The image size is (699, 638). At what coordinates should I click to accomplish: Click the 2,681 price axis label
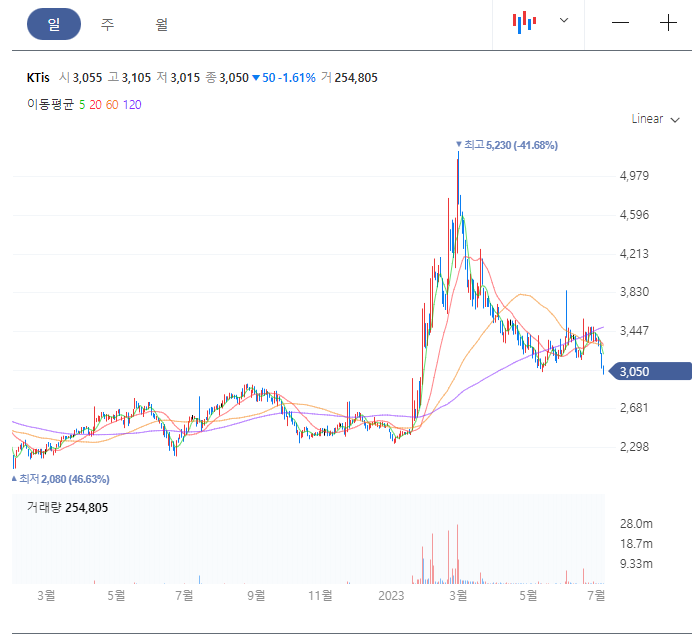click(x=634, y=408)
